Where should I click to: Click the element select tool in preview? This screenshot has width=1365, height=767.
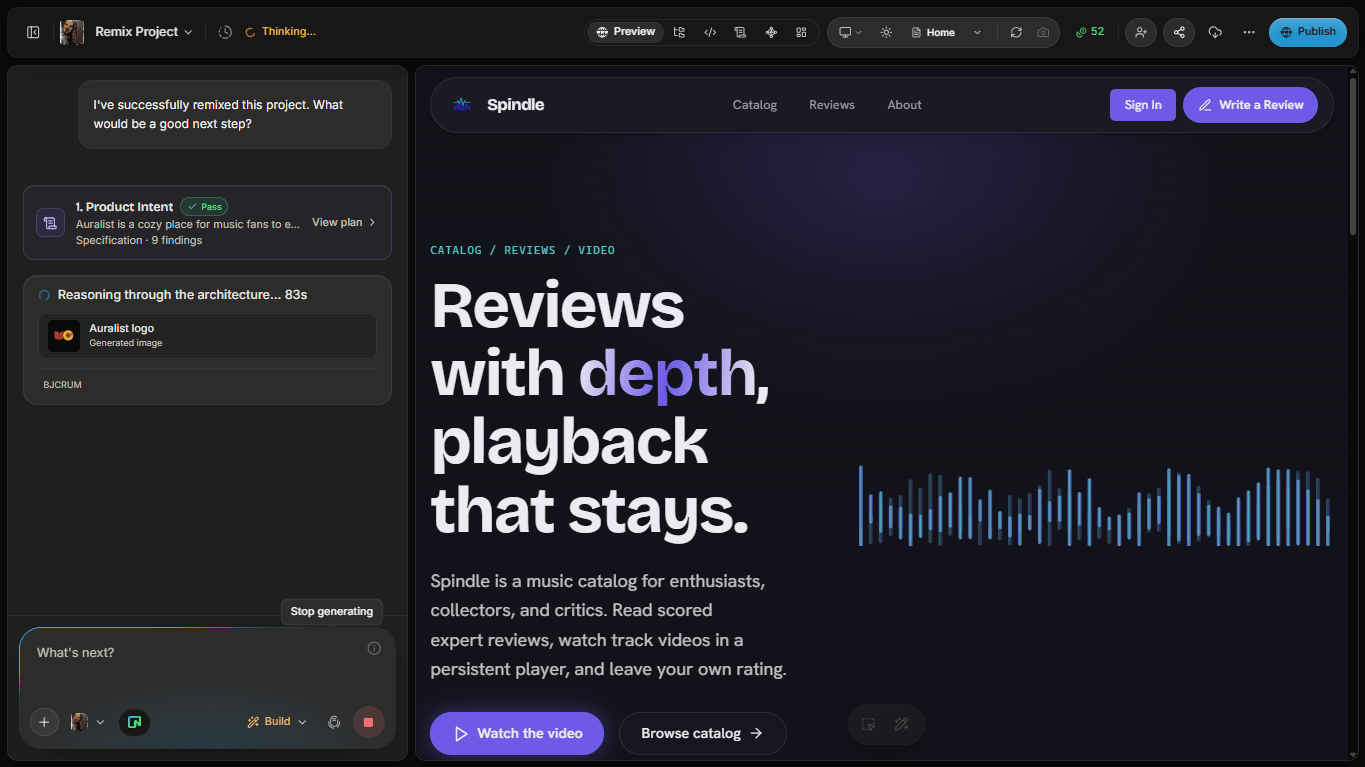pyautogui.click(x=869, y=725)
